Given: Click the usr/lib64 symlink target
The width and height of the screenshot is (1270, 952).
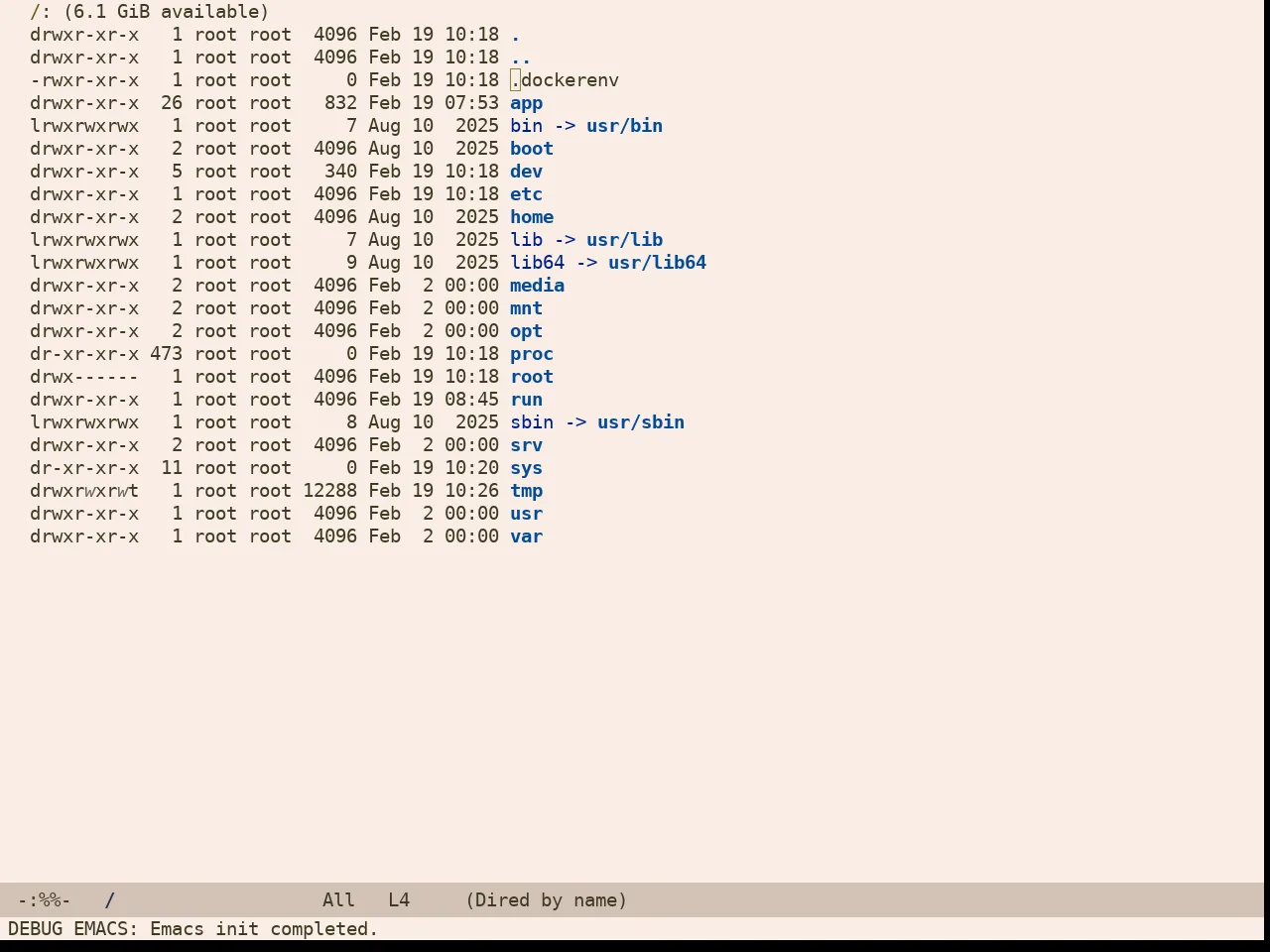Looking at the screenshot, I should point(657,263).
